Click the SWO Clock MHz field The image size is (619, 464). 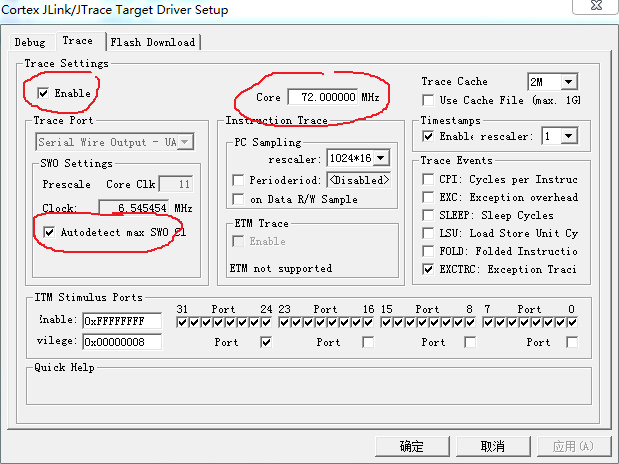(133, 208)
